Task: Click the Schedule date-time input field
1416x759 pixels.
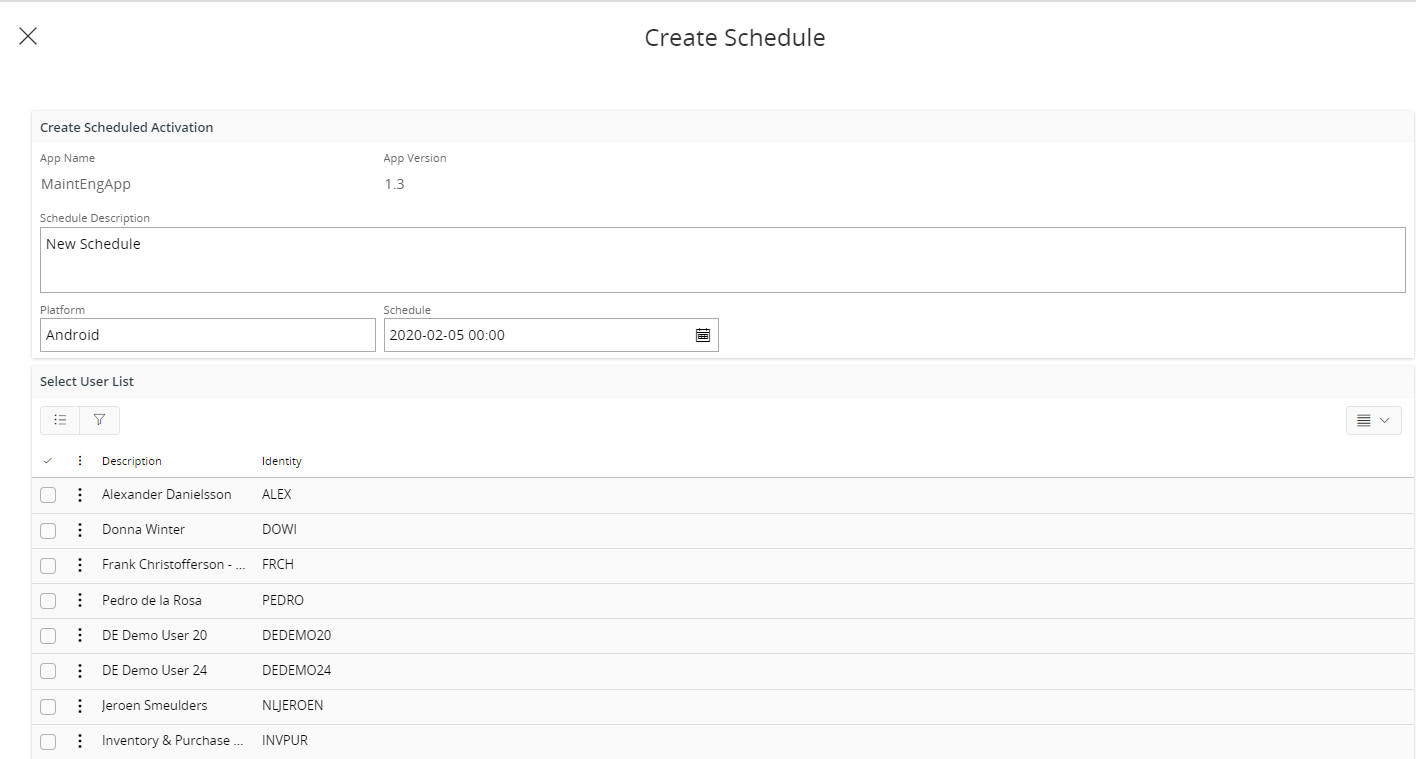Action: point(535,335)
